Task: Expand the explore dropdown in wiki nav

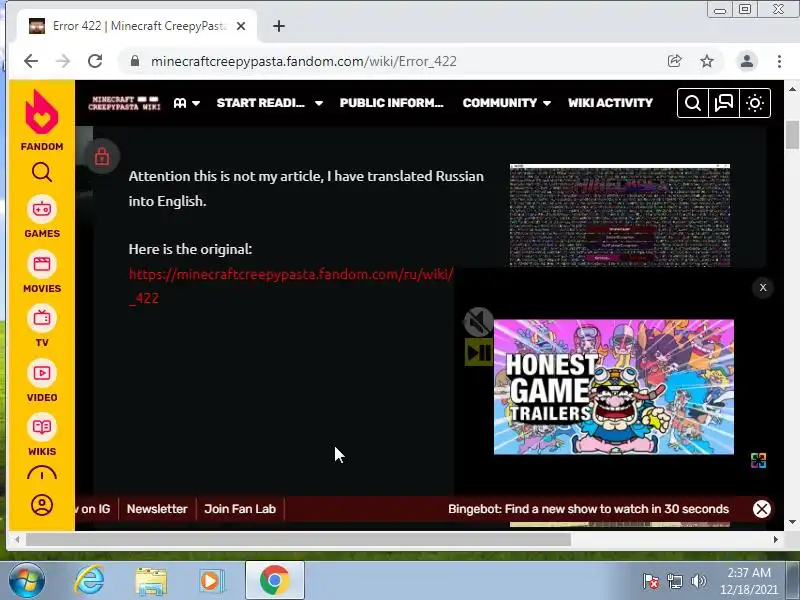Action: point(186,103)
